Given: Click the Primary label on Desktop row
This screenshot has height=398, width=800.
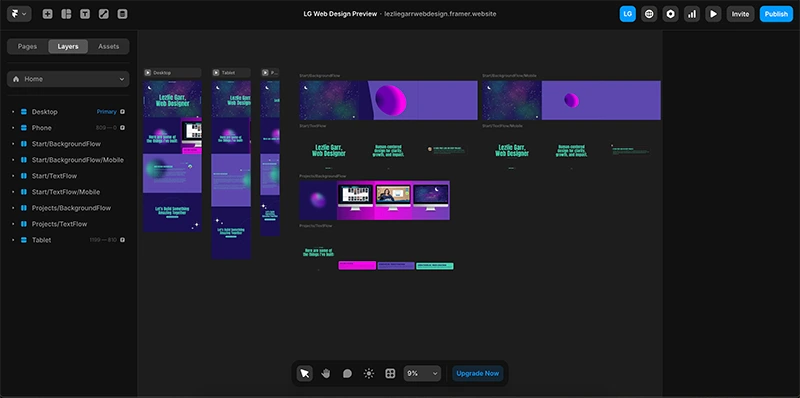Looking at the screenshot, I should click(x=107, y=112).
